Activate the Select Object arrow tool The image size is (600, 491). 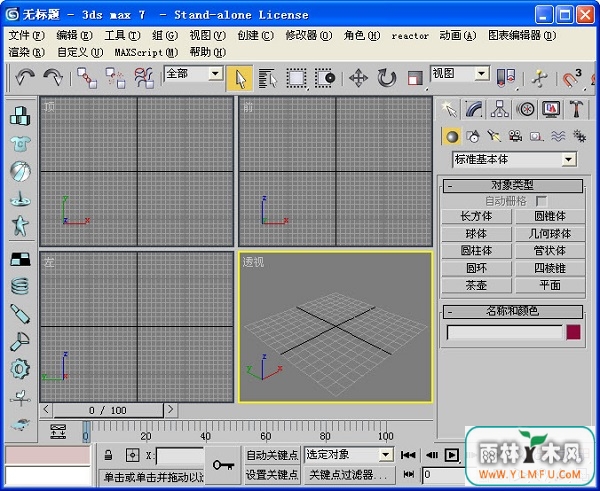point(240,78)
